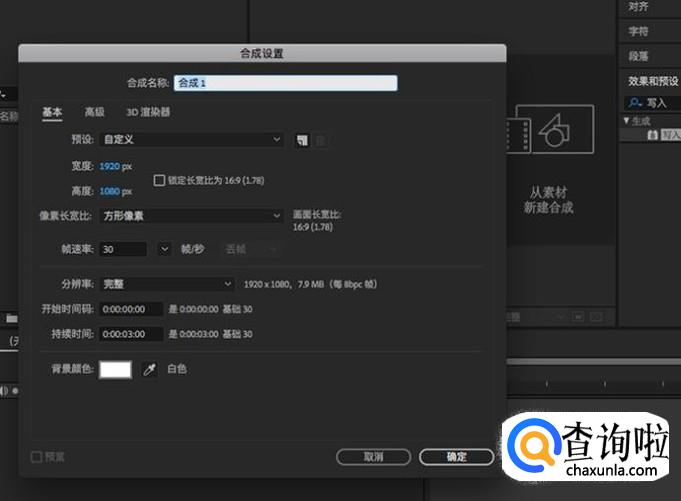Click the width value 1920
The height and width of the screenshot is (501, 681).
tap(109, 166)
